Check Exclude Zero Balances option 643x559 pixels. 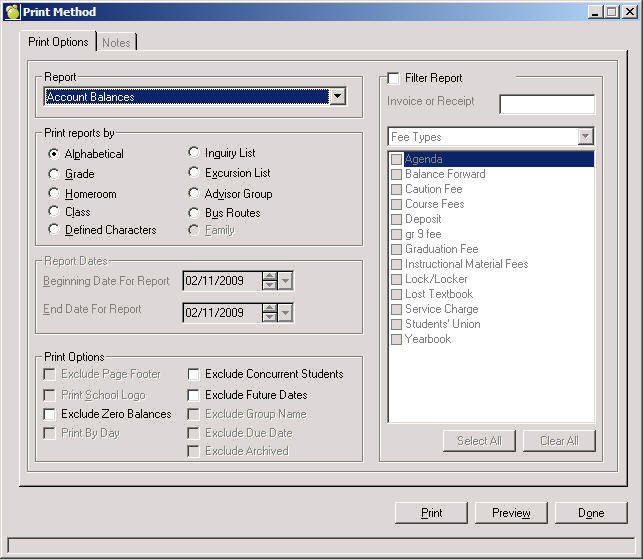click(x=50, y=414)
